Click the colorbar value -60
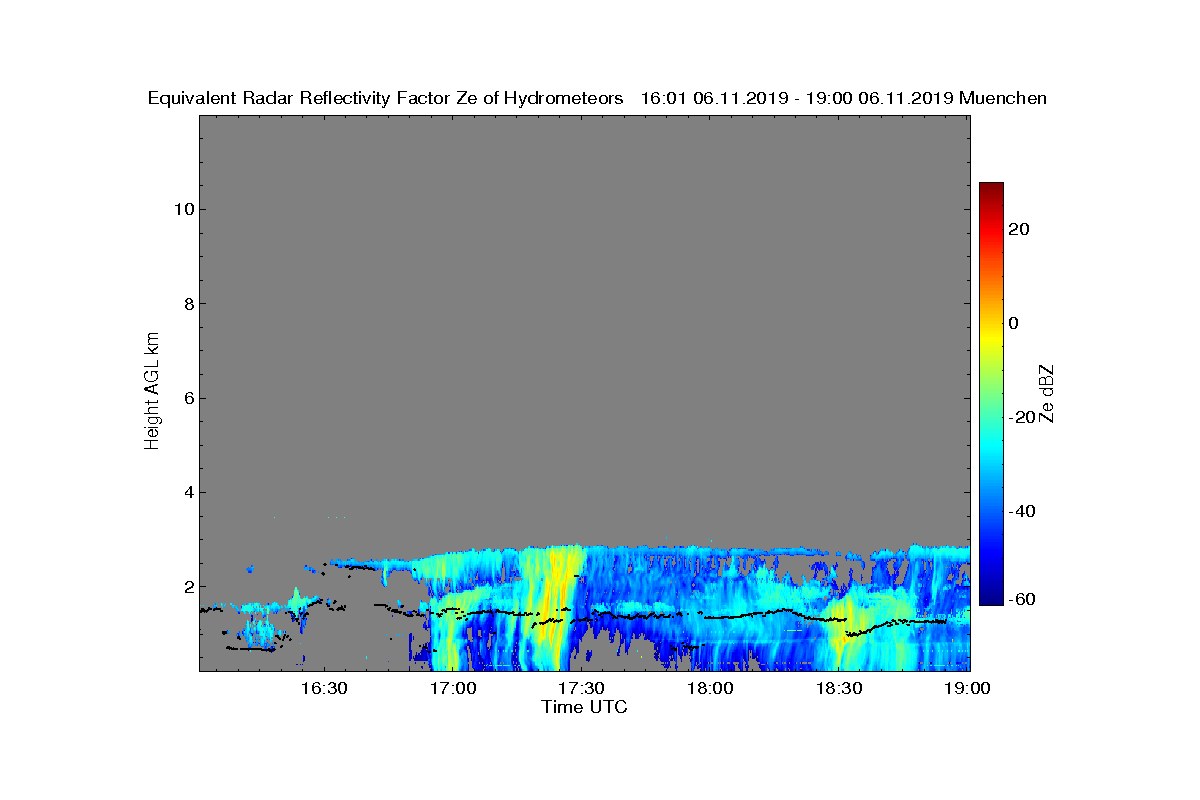Screen dimensions: 1200x800 (1022, 599)
